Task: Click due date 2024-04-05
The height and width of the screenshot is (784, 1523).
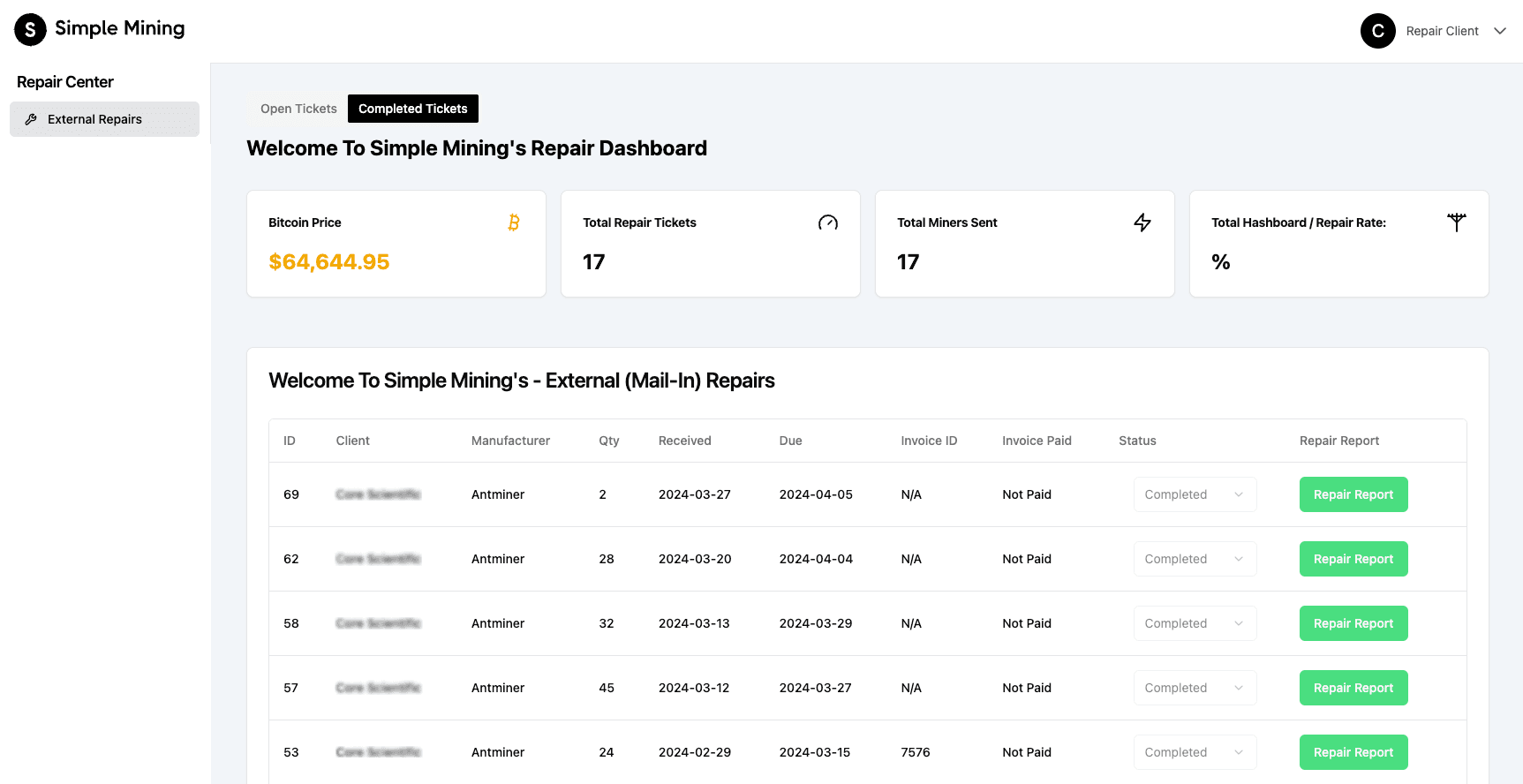Action: tap(816, 494)
